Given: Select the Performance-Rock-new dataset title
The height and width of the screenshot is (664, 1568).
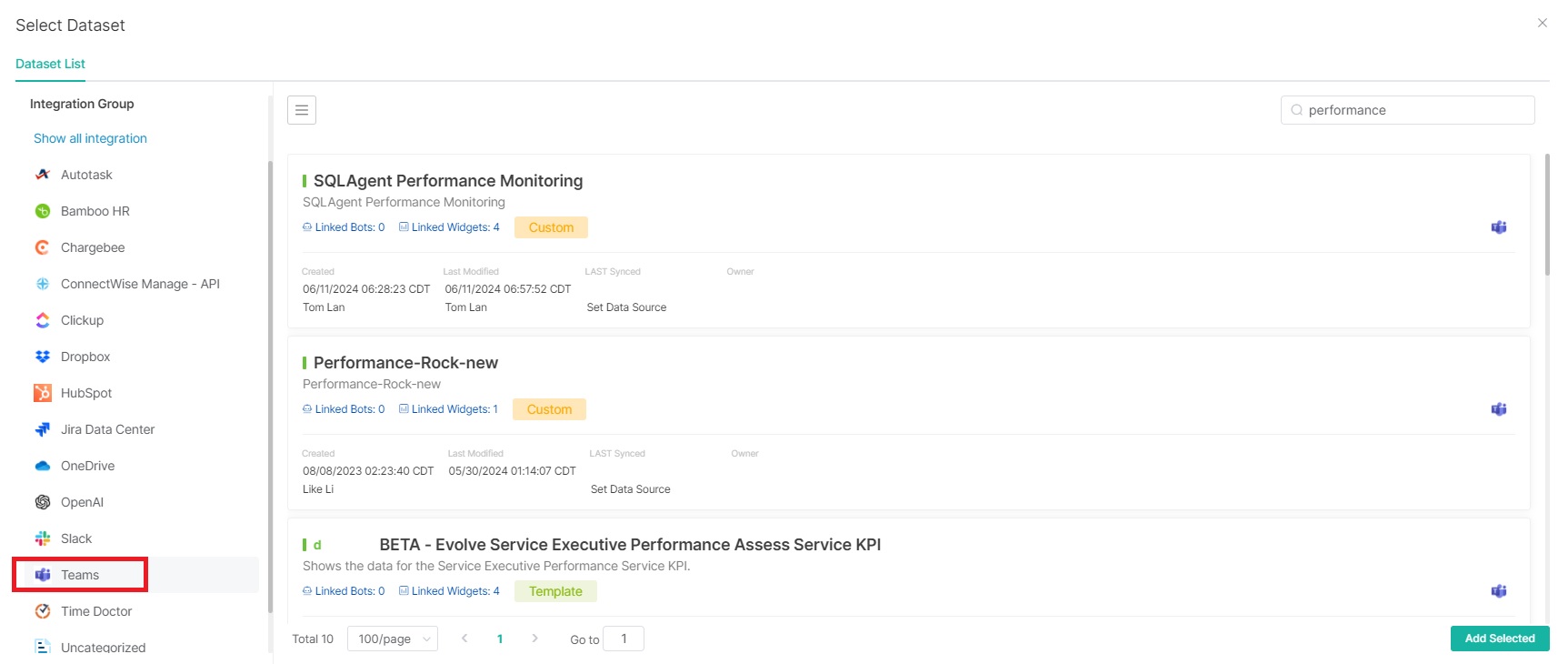Looking at the screenshot, I should point(405,363).
